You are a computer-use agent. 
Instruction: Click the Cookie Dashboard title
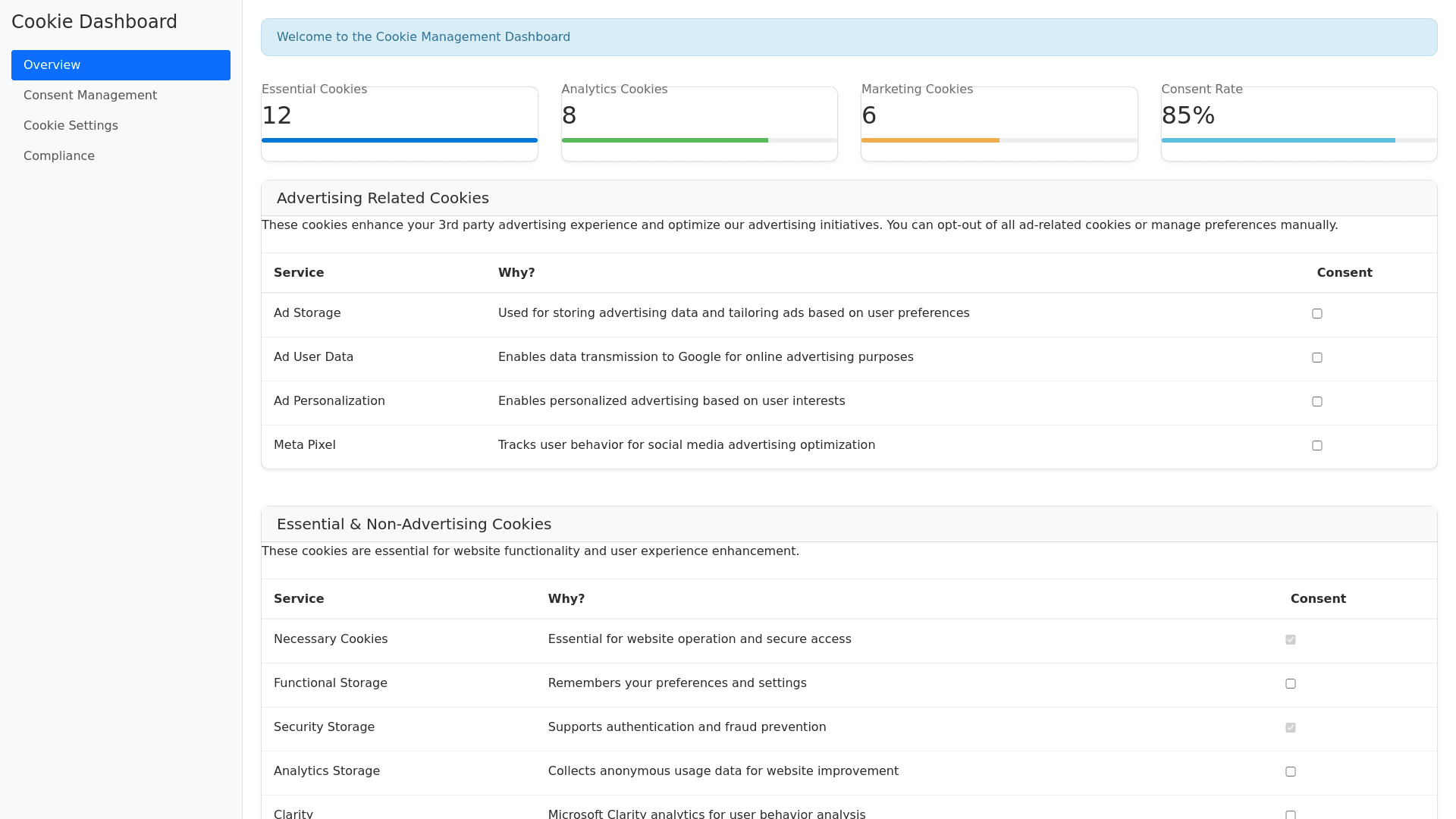tap(94, 22)
